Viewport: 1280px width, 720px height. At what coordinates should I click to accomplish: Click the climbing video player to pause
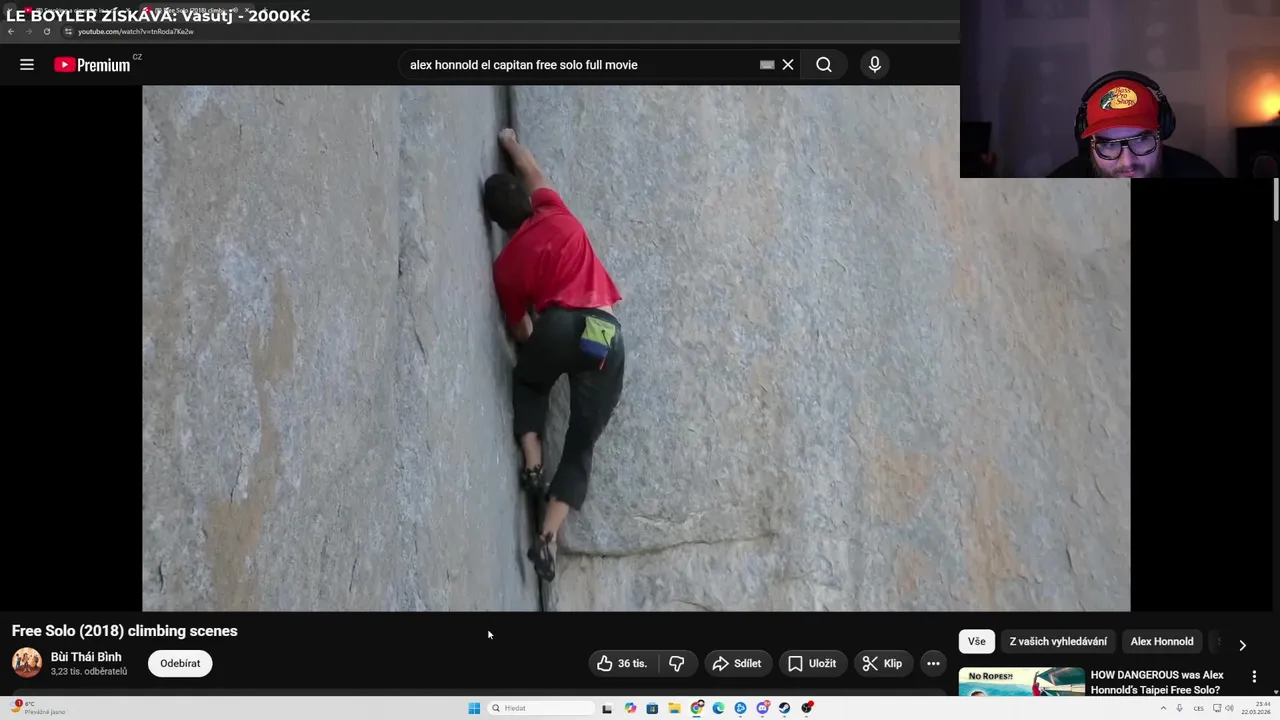pos(636,348)
